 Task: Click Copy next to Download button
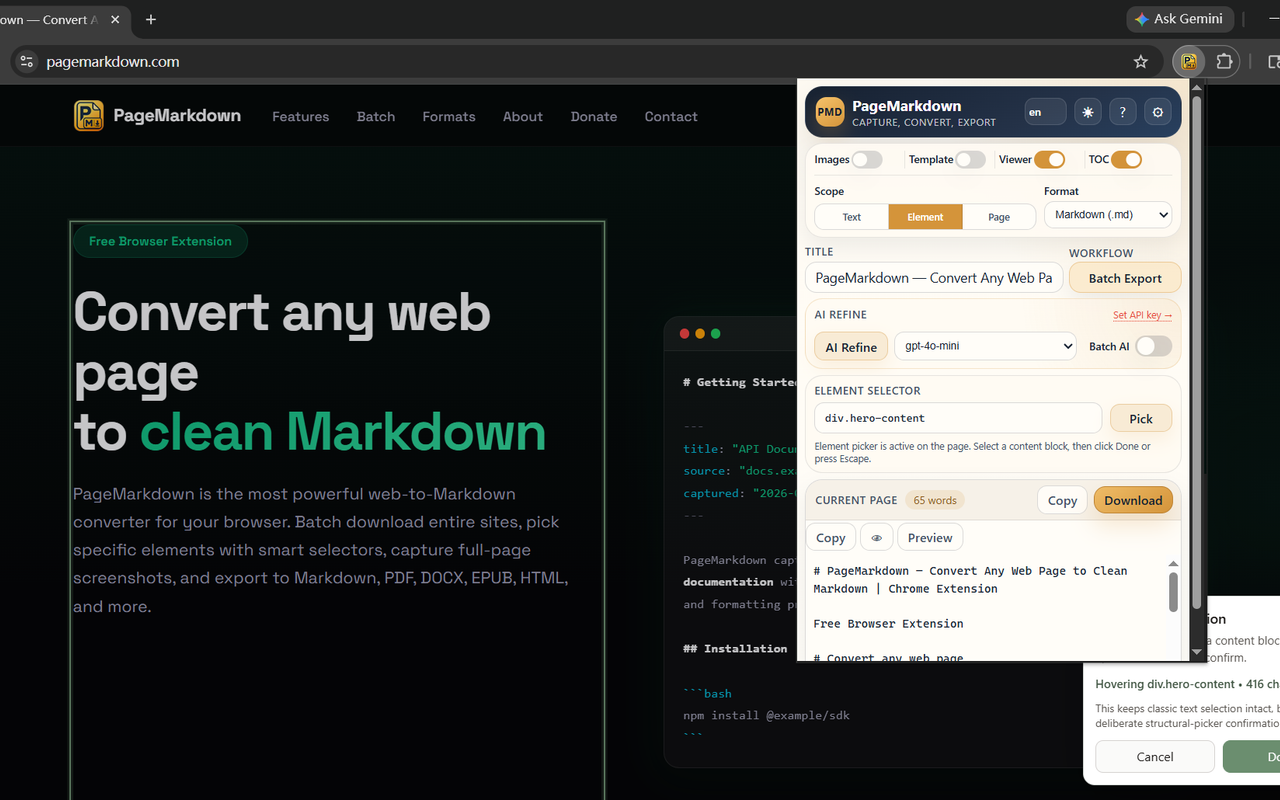click(1062, 500)
